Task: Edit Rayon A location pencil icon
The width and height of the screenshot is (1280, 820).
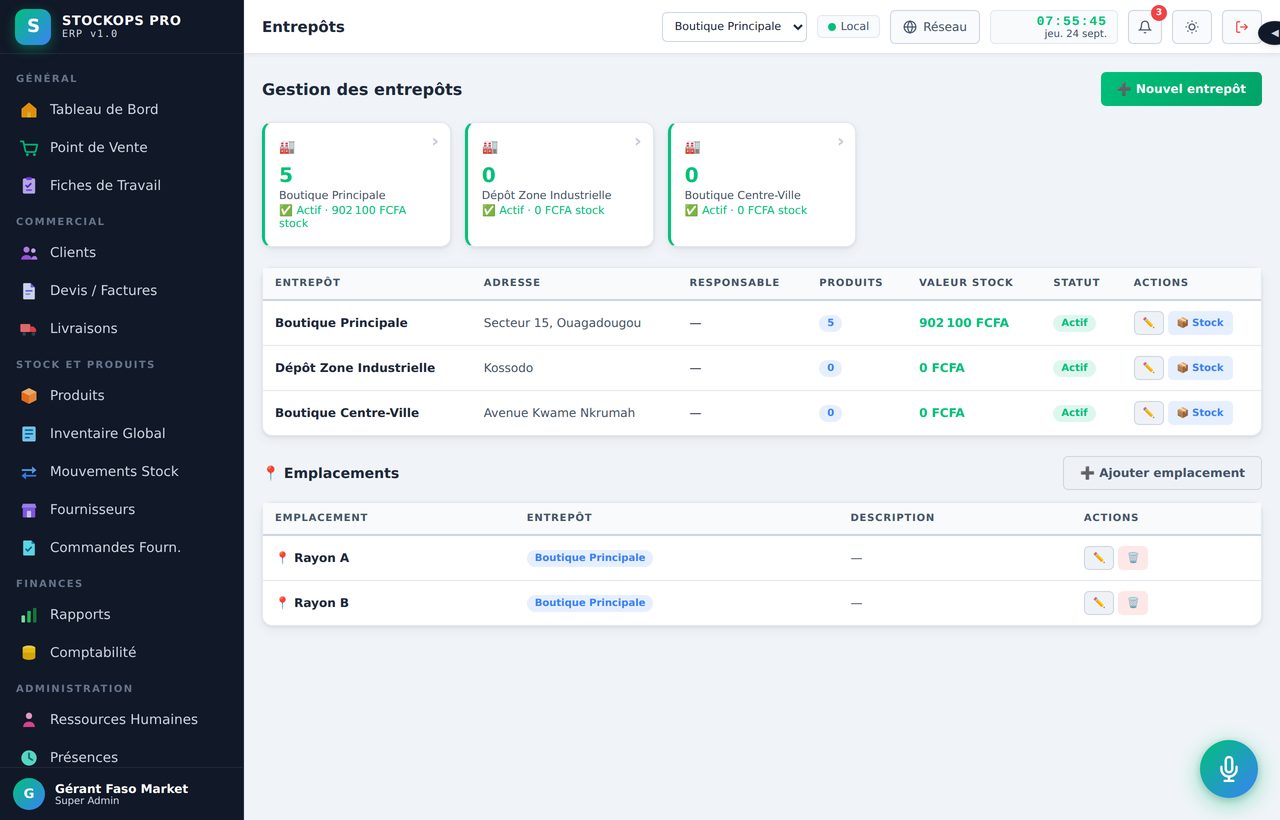Action: (x=1099, y=558)
